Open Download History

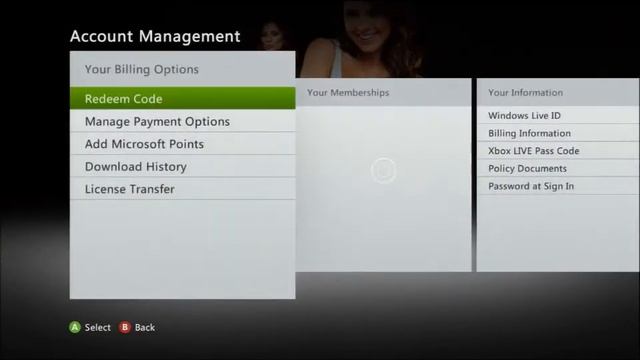click(182, 166)
